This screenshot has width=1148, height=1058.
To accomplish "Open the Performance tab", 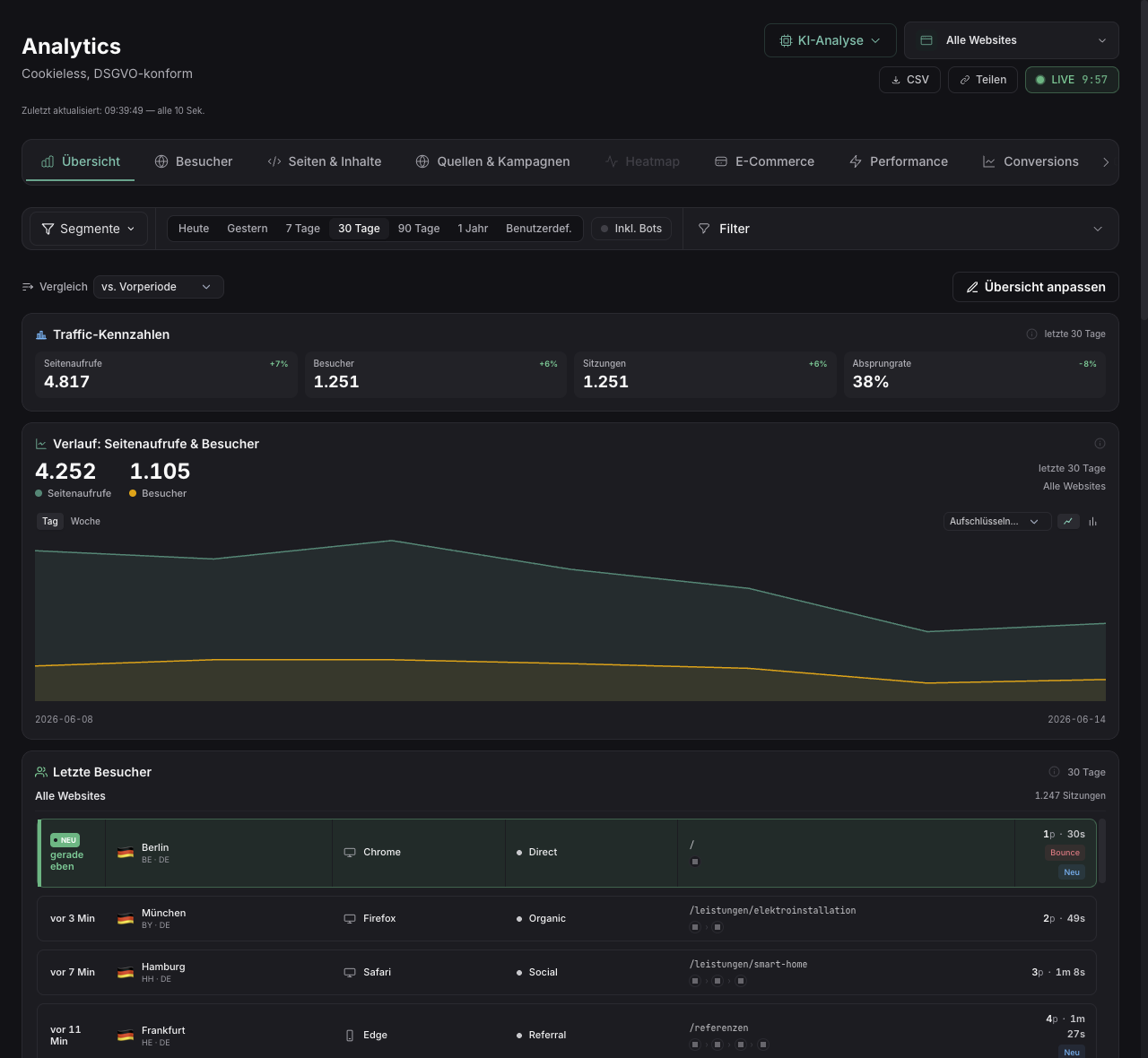I will coord(899,161).
